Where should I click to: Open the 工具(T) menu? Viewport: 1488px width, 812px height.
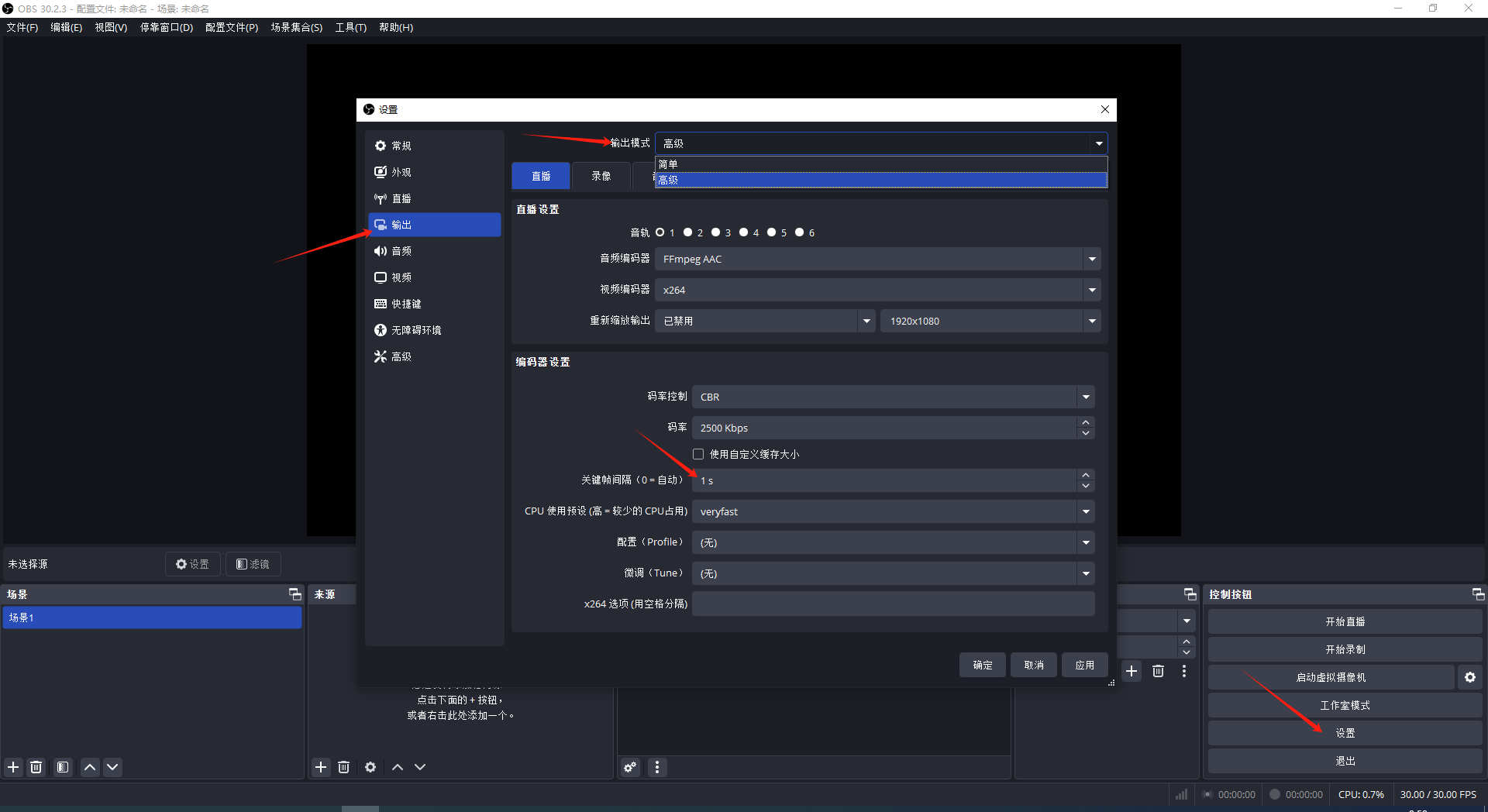coord(351,27)
